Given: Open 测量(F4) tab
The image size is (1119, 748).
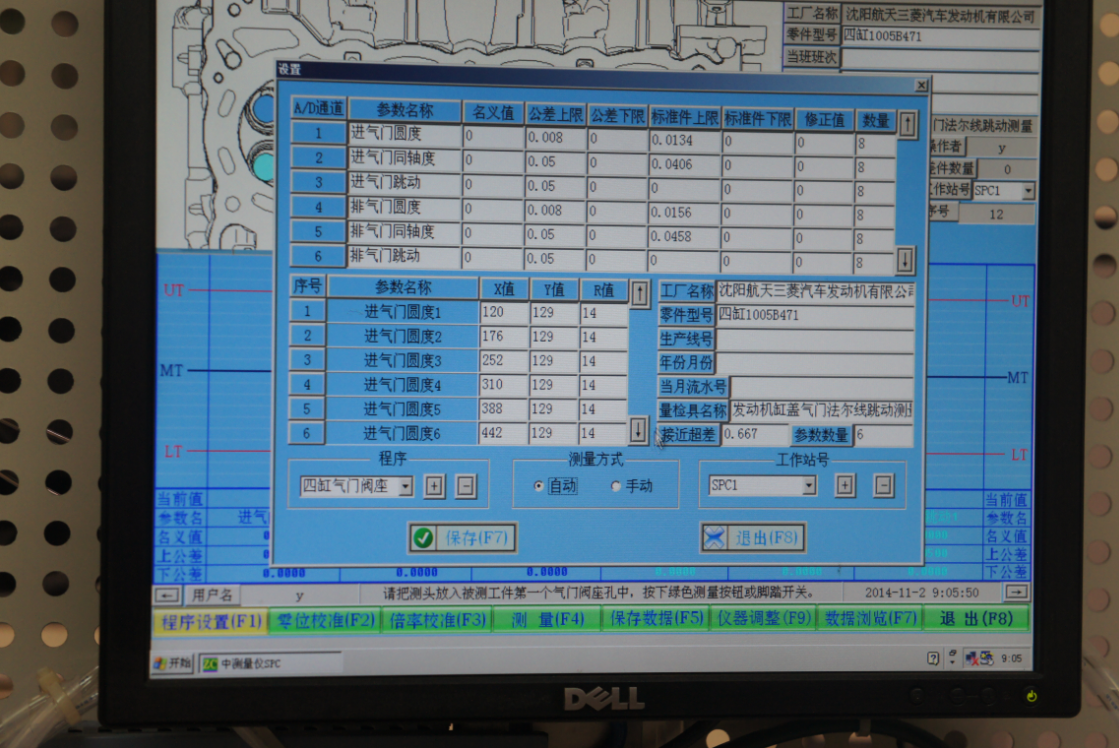Looking at the screenshot, I should click(x=547, y=619).
